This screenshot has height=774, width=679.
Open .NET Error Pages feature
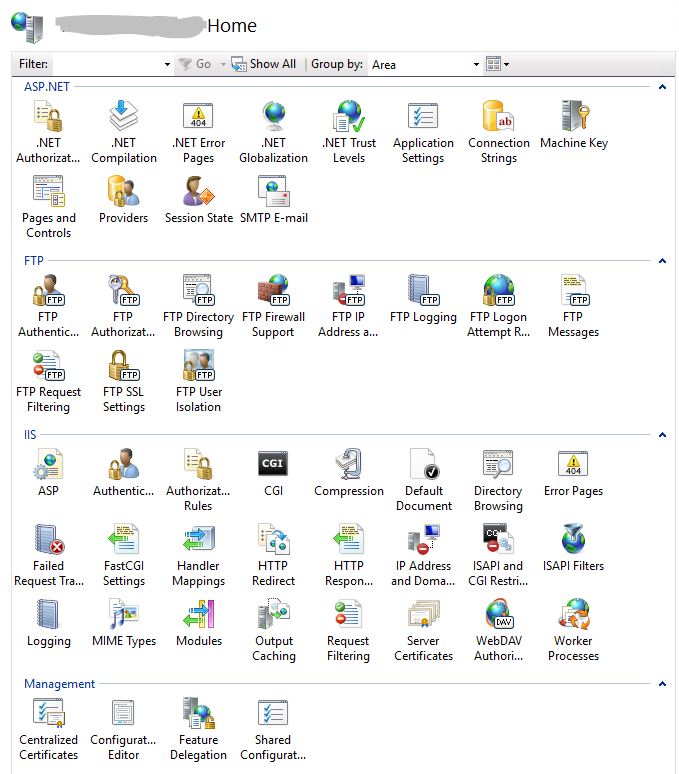point(198,132)
